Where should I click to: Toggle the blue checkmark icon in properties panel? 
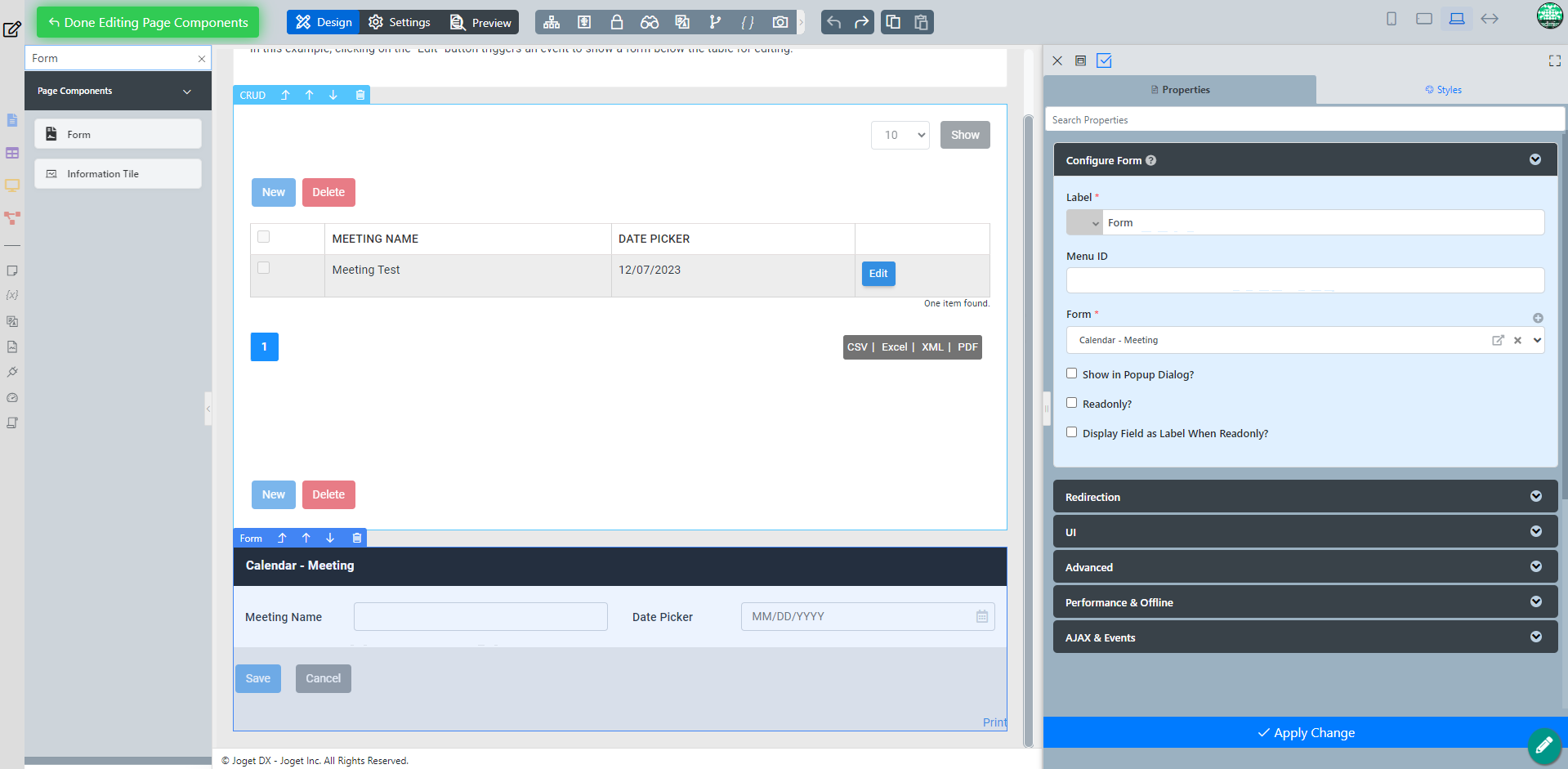pyautogui.click(x=1104, y=60)
